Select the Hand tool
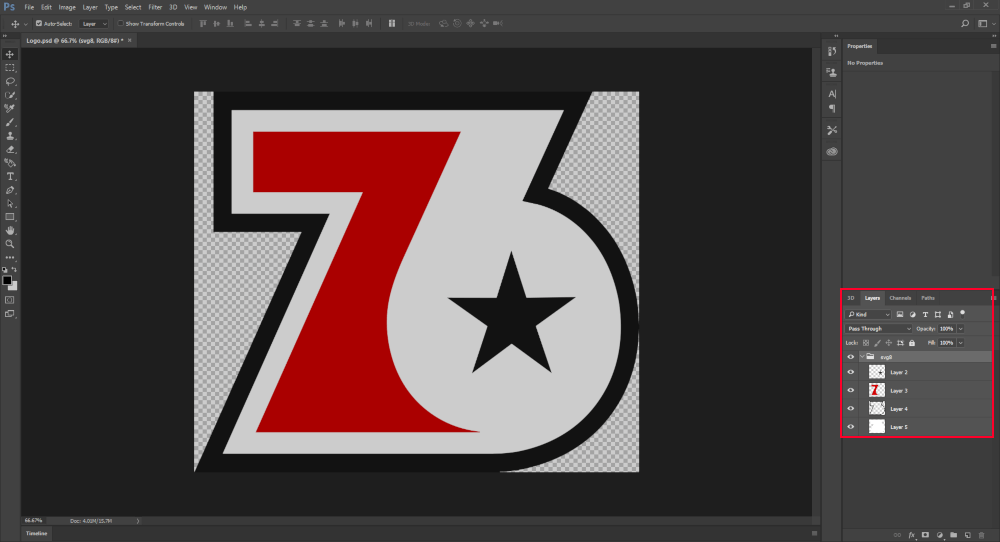Screen dimensions: 1000x542 10,230
